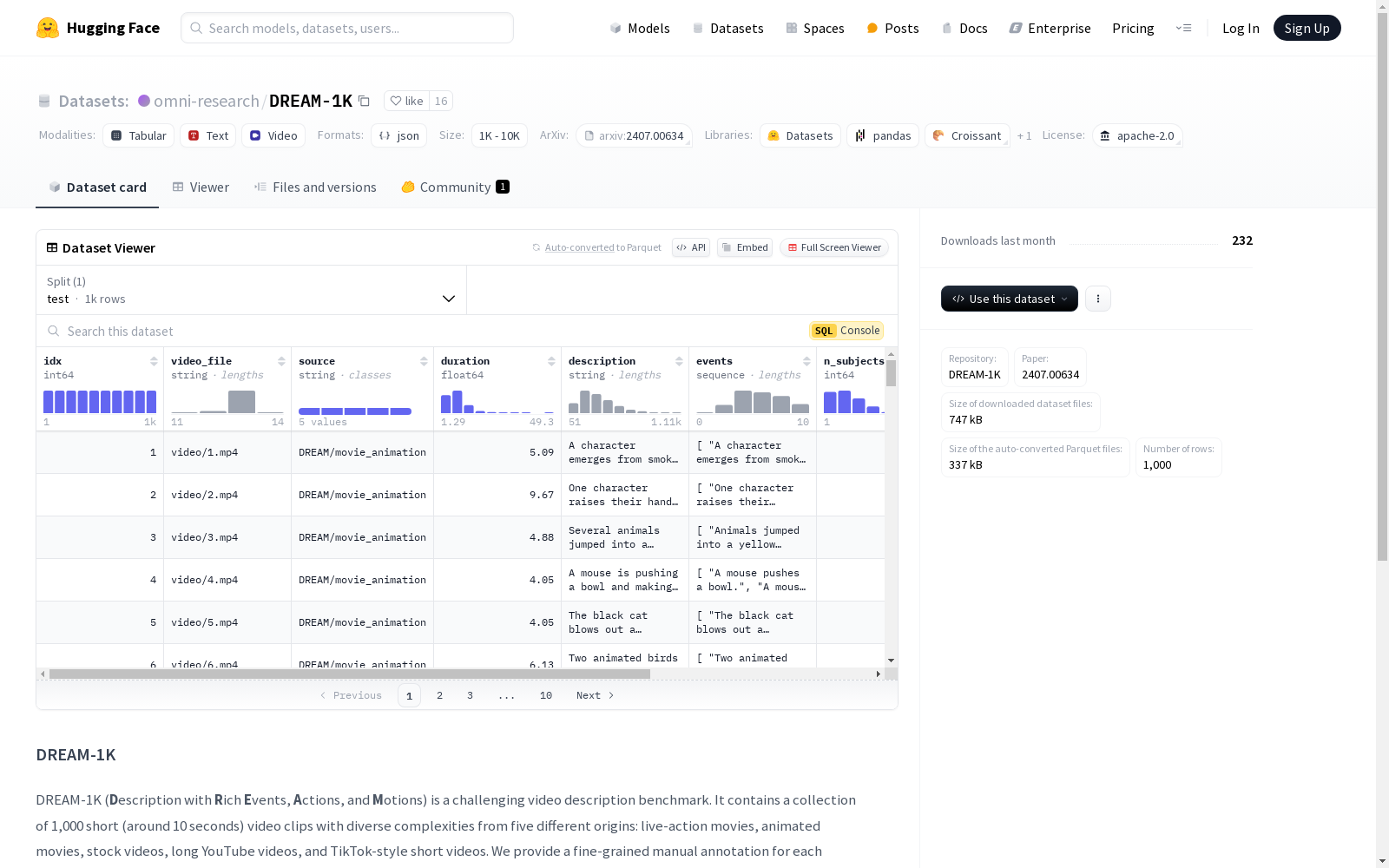The image size is (1389, 868).
Task: Click the vertical scrollbar thumb of the data table
Action: coord(891,373)
